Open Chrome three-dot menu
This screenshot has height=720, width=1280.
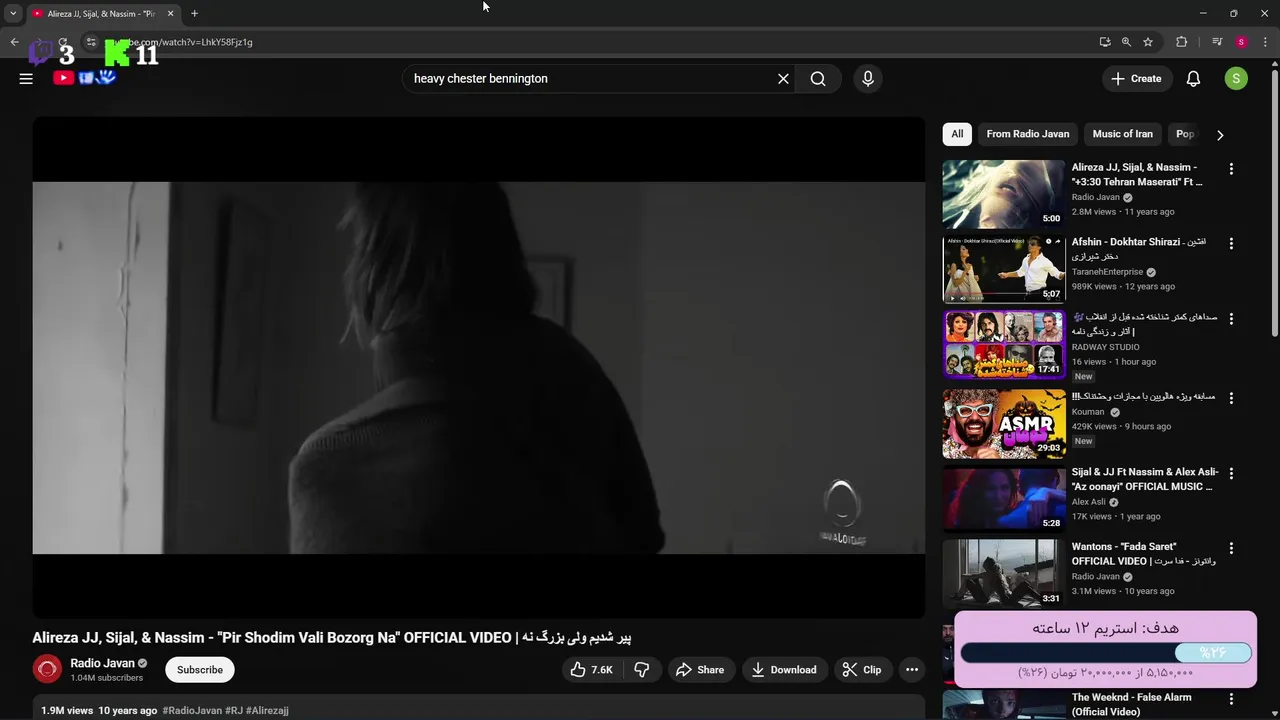[1265, 42]
